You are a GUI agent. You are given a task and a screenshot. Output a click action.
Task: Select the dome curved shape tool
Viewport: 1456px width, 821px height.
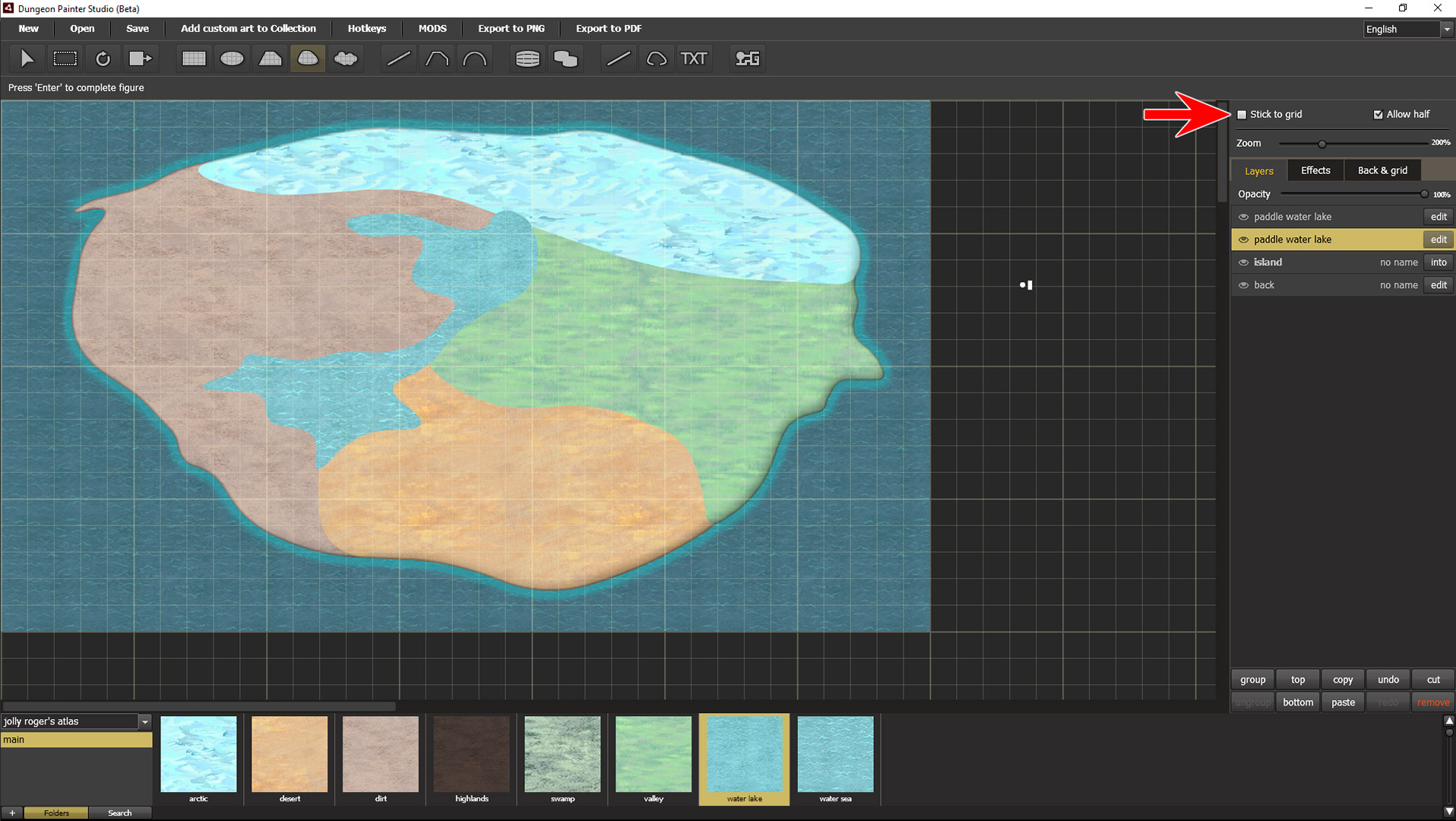[308, 59]
